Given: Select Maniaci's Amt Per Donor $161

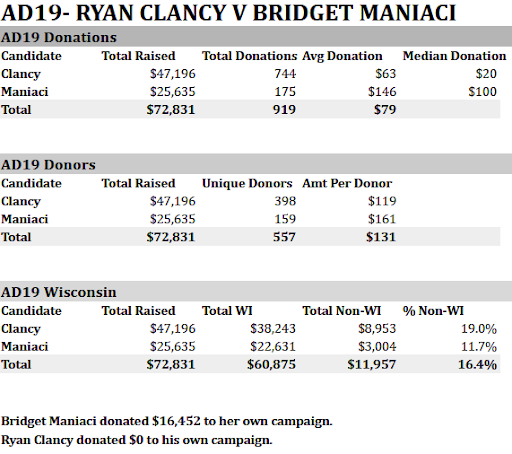Looking at the screenshot, I should pyautogui.click(x=382, y=219).
